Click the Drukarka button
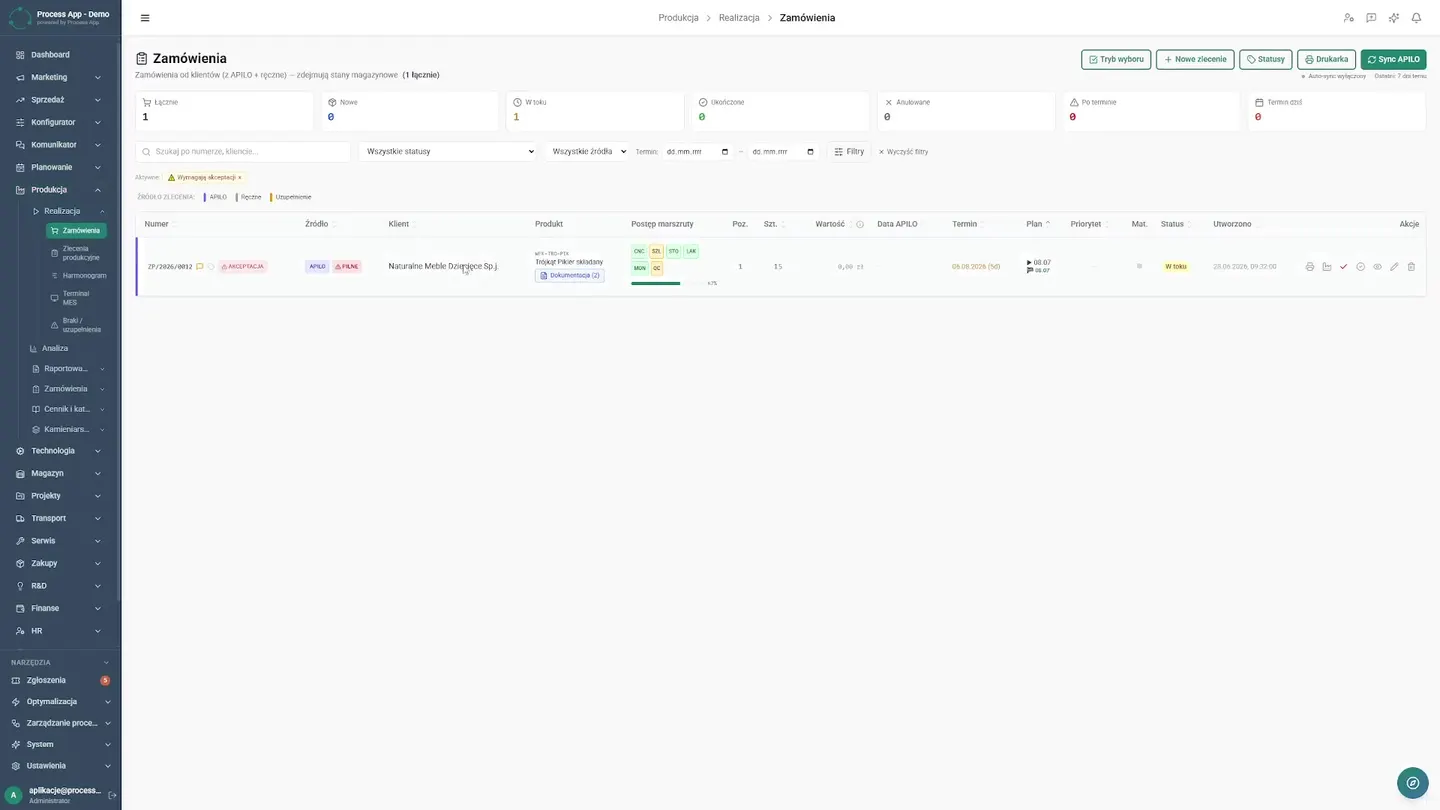 (1327, 59)
